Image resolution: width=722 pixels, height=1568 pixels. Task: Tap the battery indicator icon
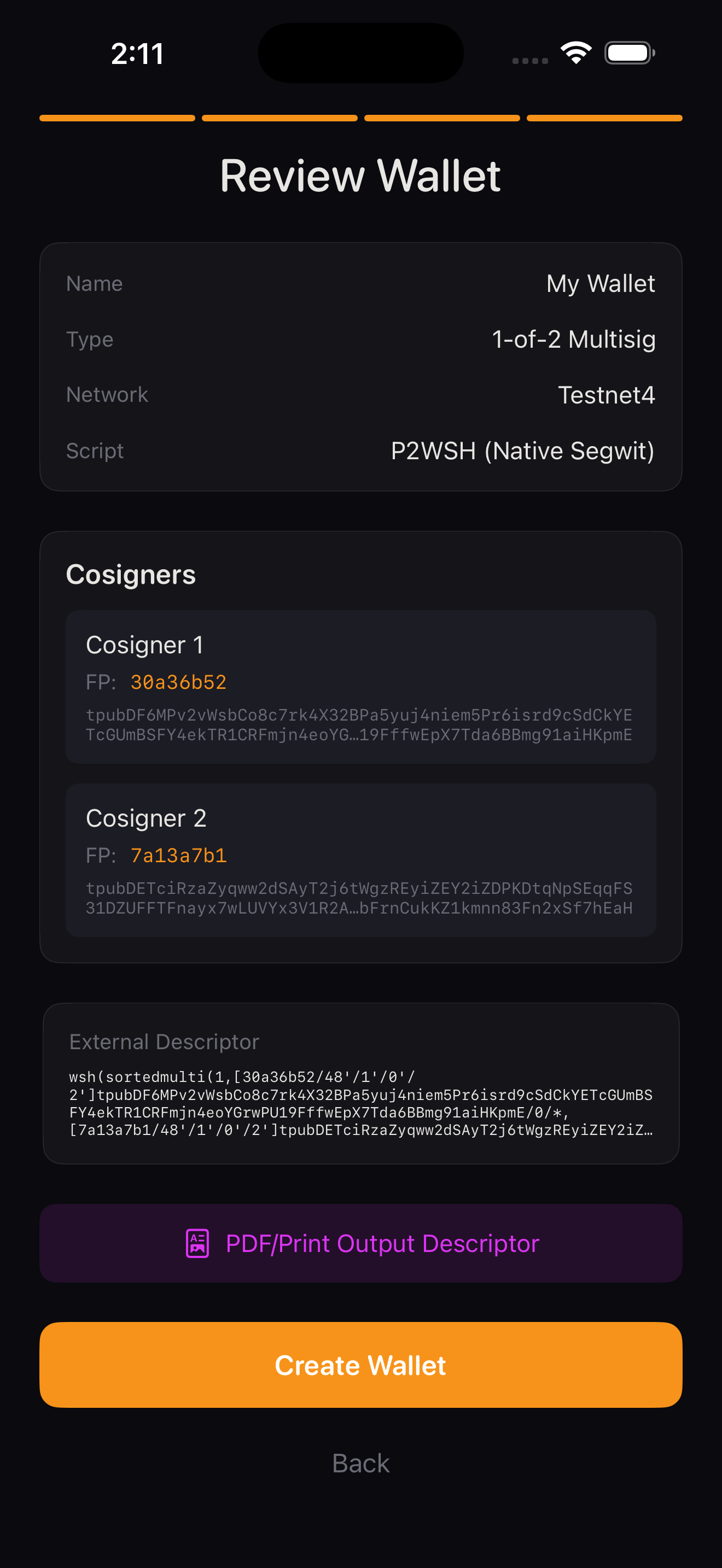tap(630, 53)
